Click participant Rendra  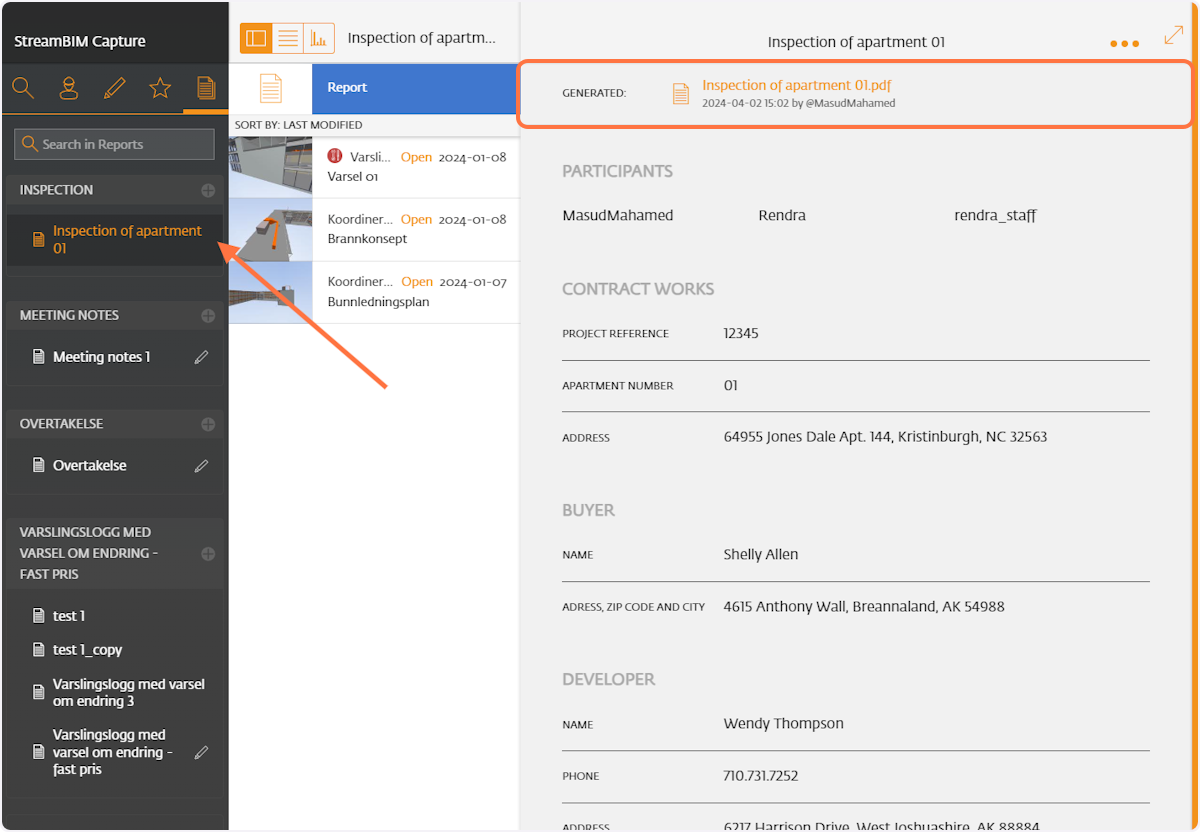click(x=782, y=215)
